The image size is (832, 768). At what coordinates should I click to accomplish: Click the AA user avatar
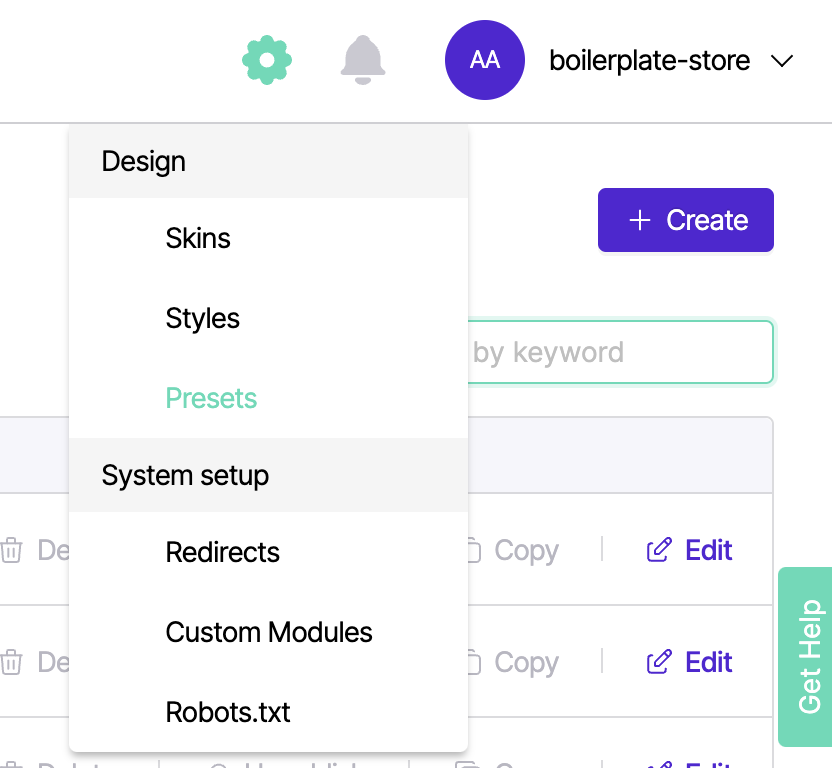484,60
